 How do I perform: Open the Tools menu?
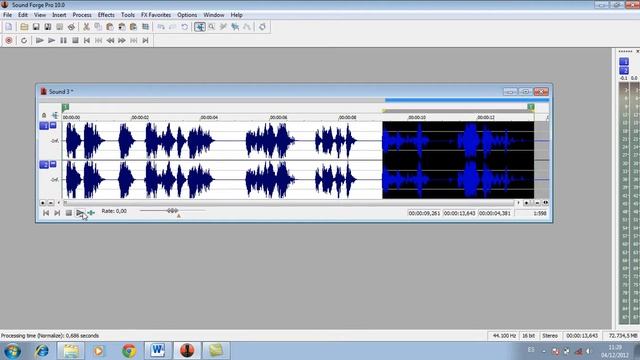128,15
